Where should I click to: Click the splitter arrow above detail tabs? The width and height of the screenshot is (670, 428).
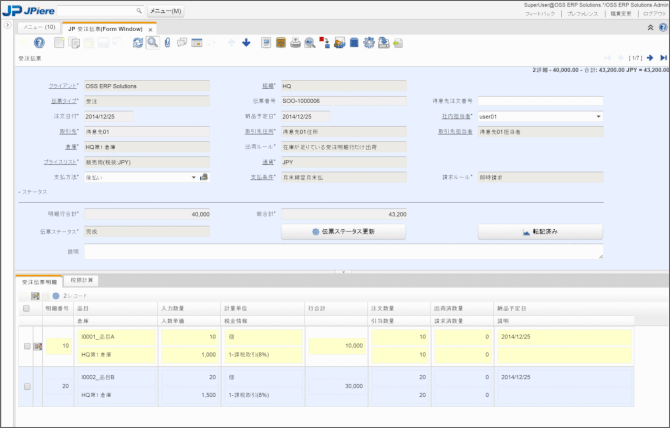pos(343,272)
